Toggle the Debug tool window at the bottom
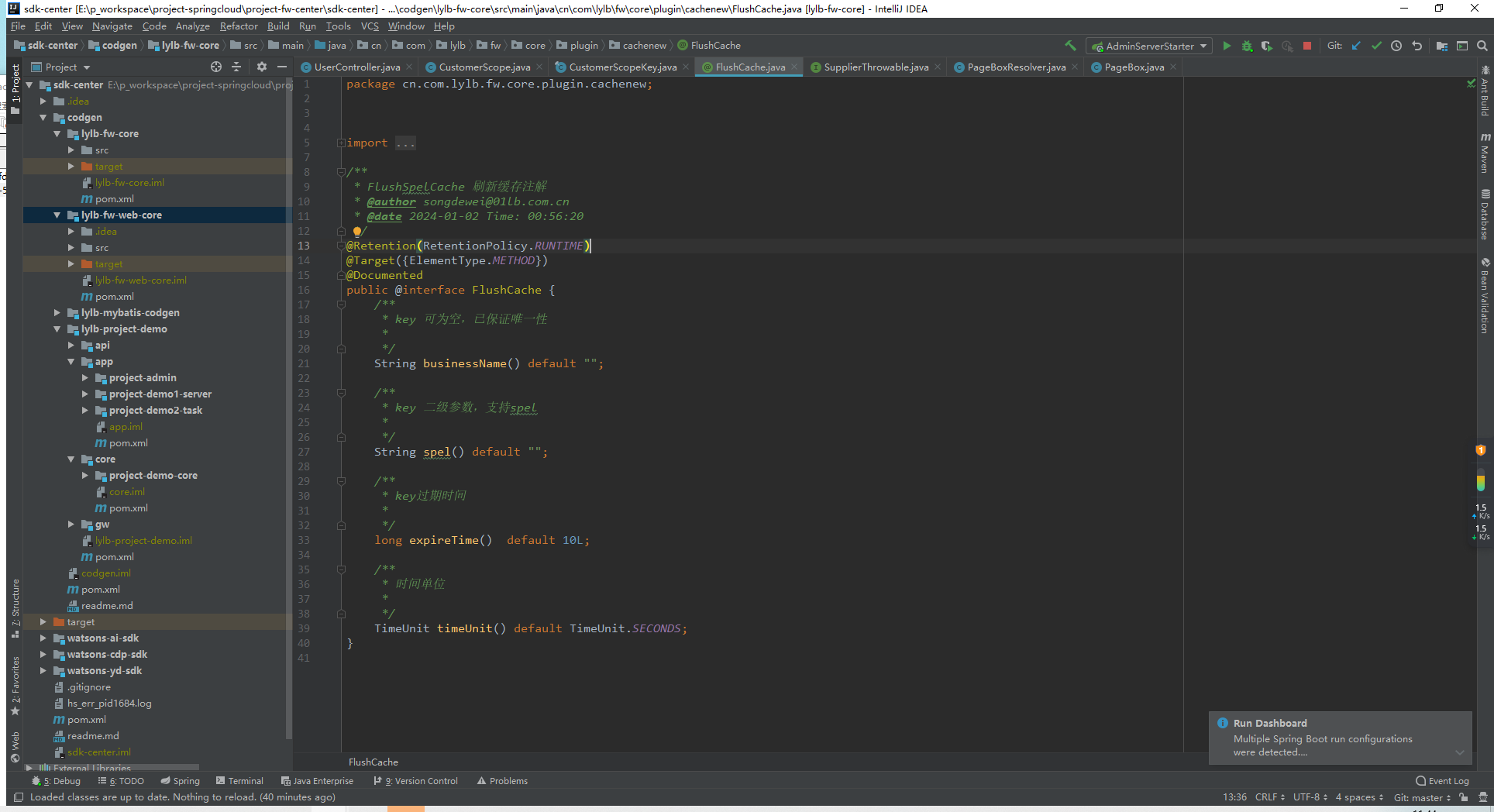 coord(56,781)
